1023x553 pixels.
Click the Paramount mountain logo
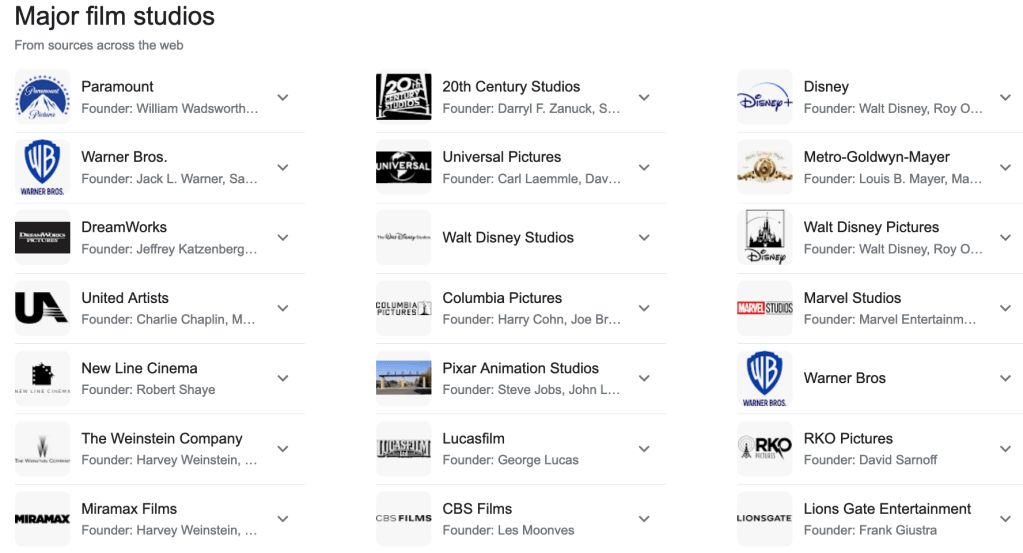point(43,97)
